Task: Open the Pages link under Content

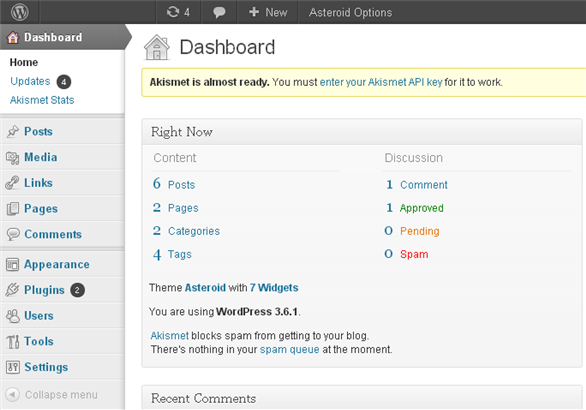Action: coord(183,208)
